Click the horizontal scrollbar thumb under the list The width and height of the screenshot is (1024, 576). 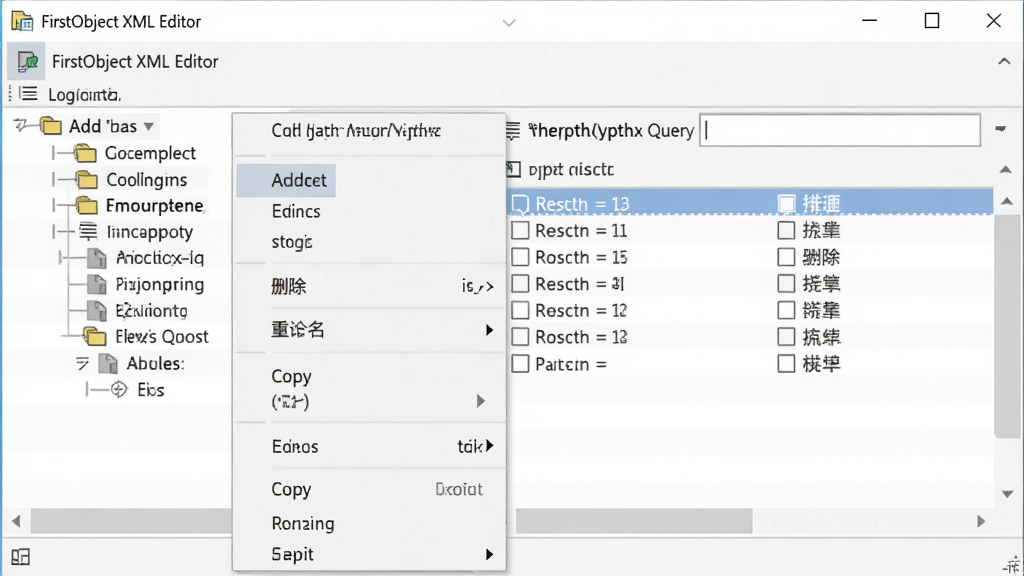pos(634,521)
